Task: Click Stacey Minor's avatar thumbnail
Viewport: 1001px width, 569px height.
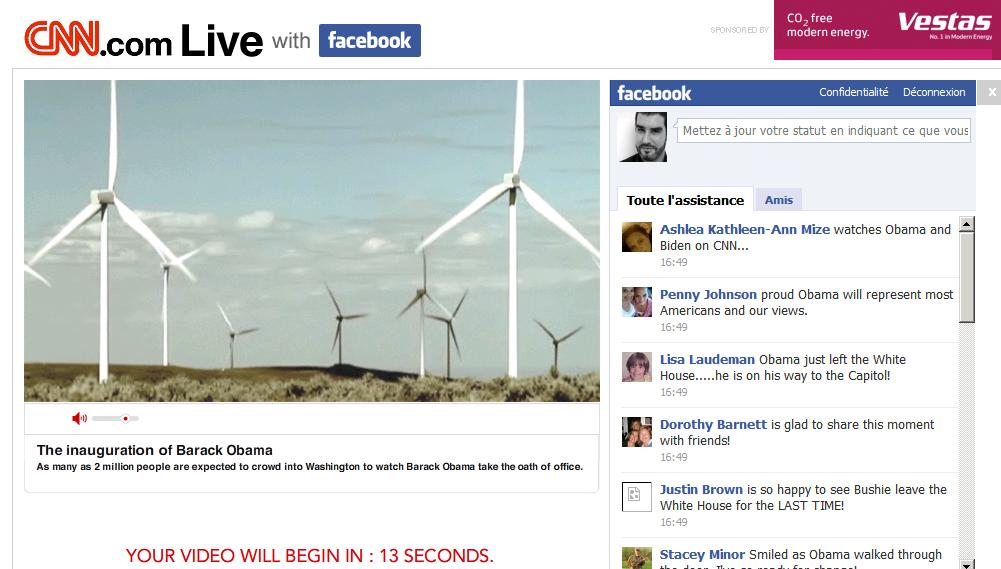Action: (x=636, y=558)
